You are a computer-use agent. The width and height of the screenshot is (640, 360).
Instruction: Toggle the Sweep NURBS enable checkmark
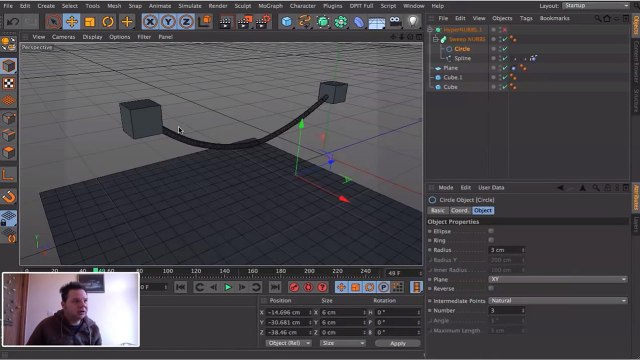504,39
